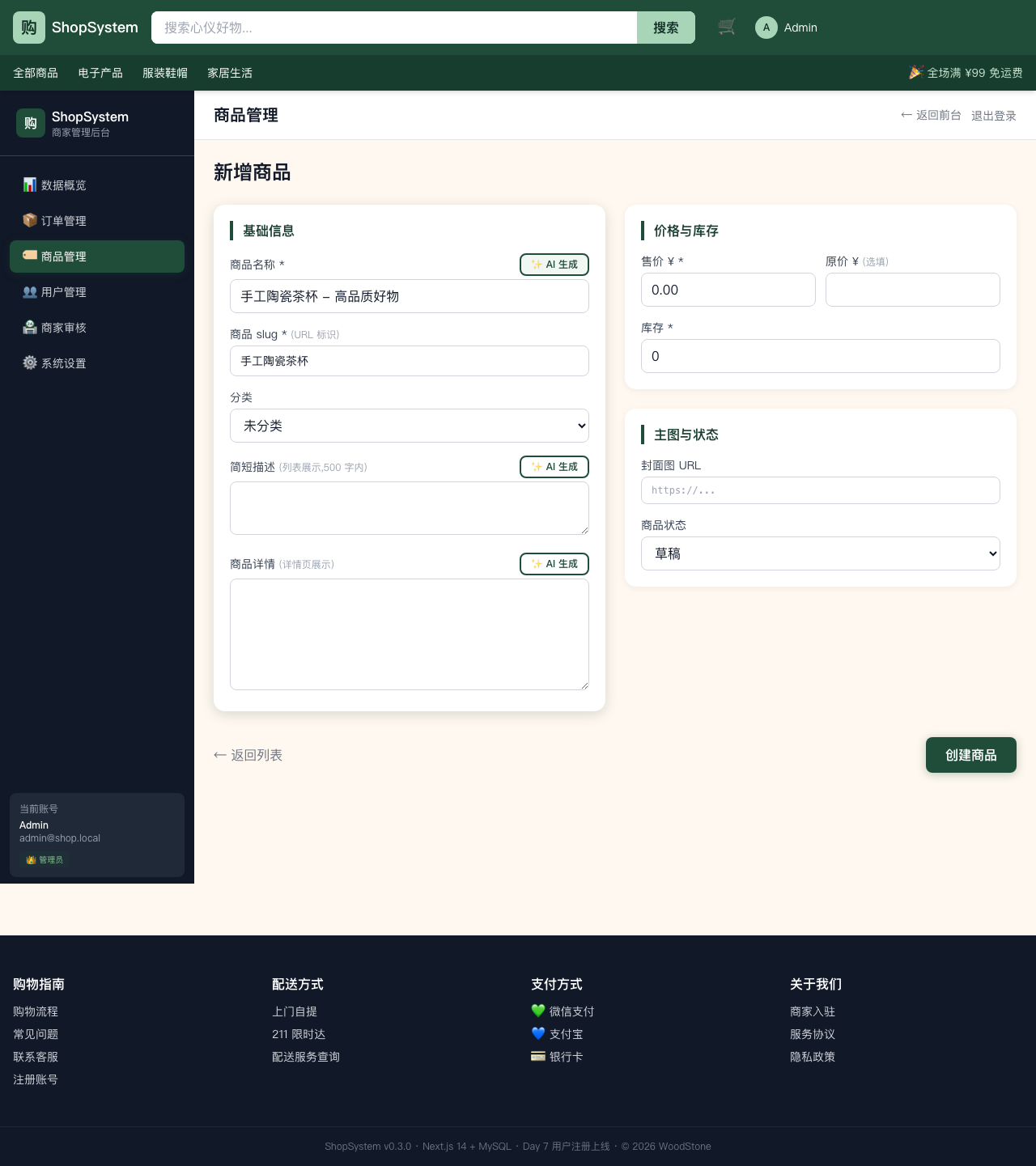
Task: Open 家居生活 category
Action: click(x=230, y=73)
